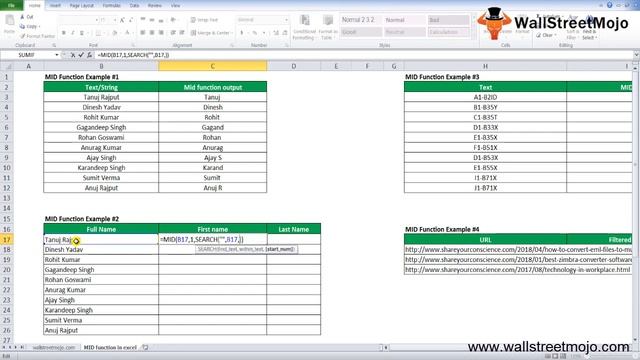This screenshot has height=360, width=640.
Task: Click Increase Decimal icon
Action: click(276, 33)
